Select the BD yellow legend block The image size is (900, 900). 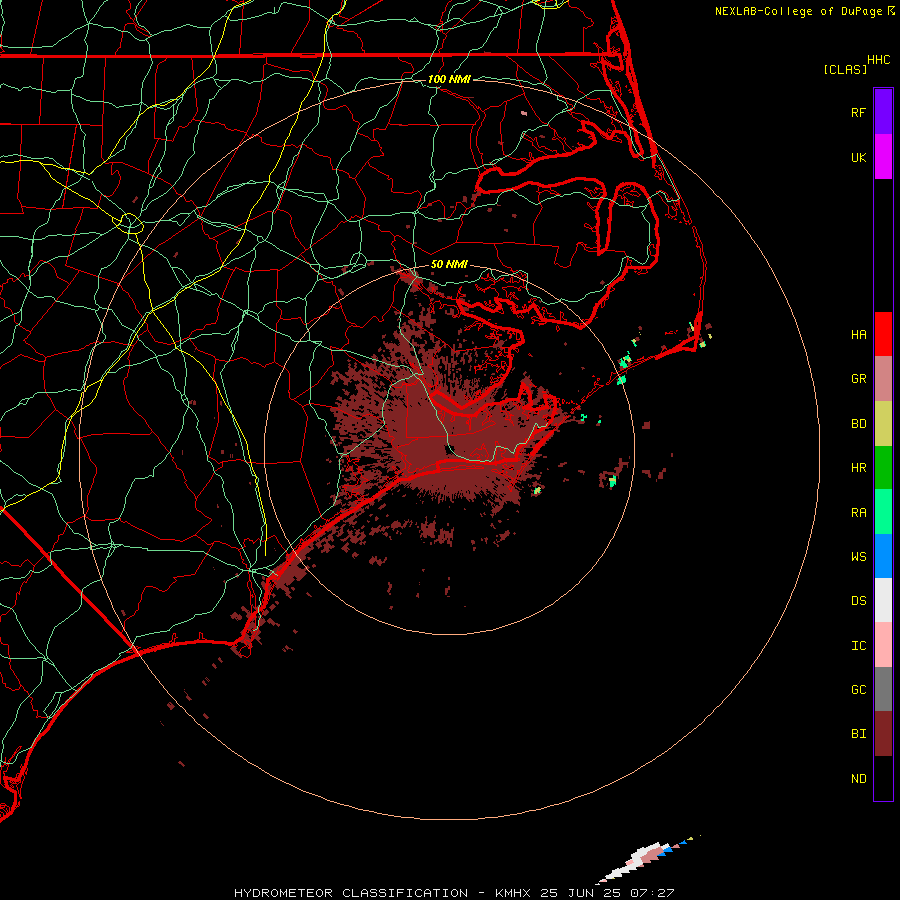coord(883,424)
